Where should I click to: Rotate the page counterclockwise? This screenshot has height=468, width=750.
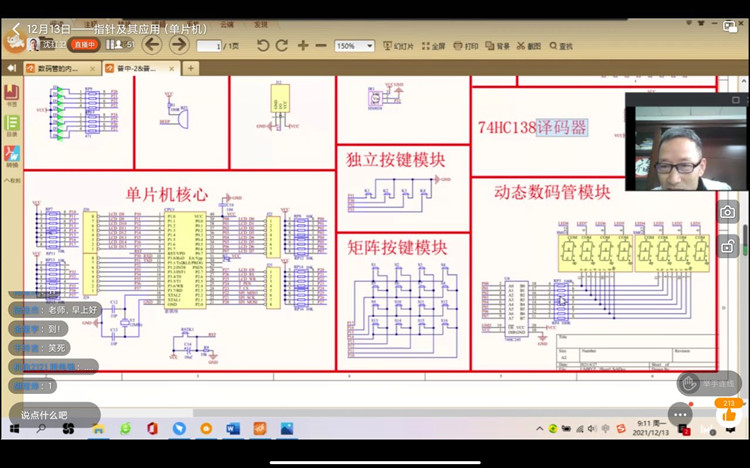[263, 45]
